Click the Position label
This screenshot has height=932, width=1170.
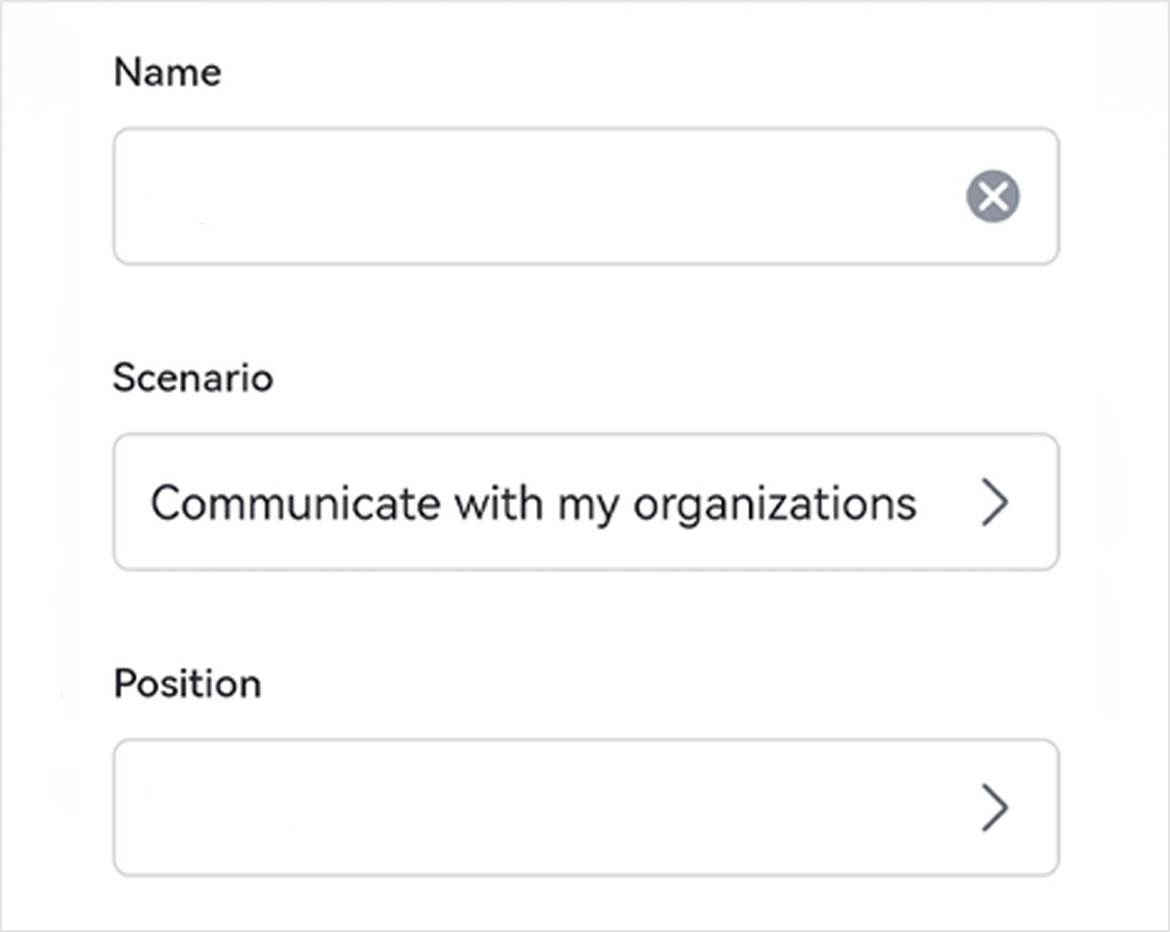(187, 683)
